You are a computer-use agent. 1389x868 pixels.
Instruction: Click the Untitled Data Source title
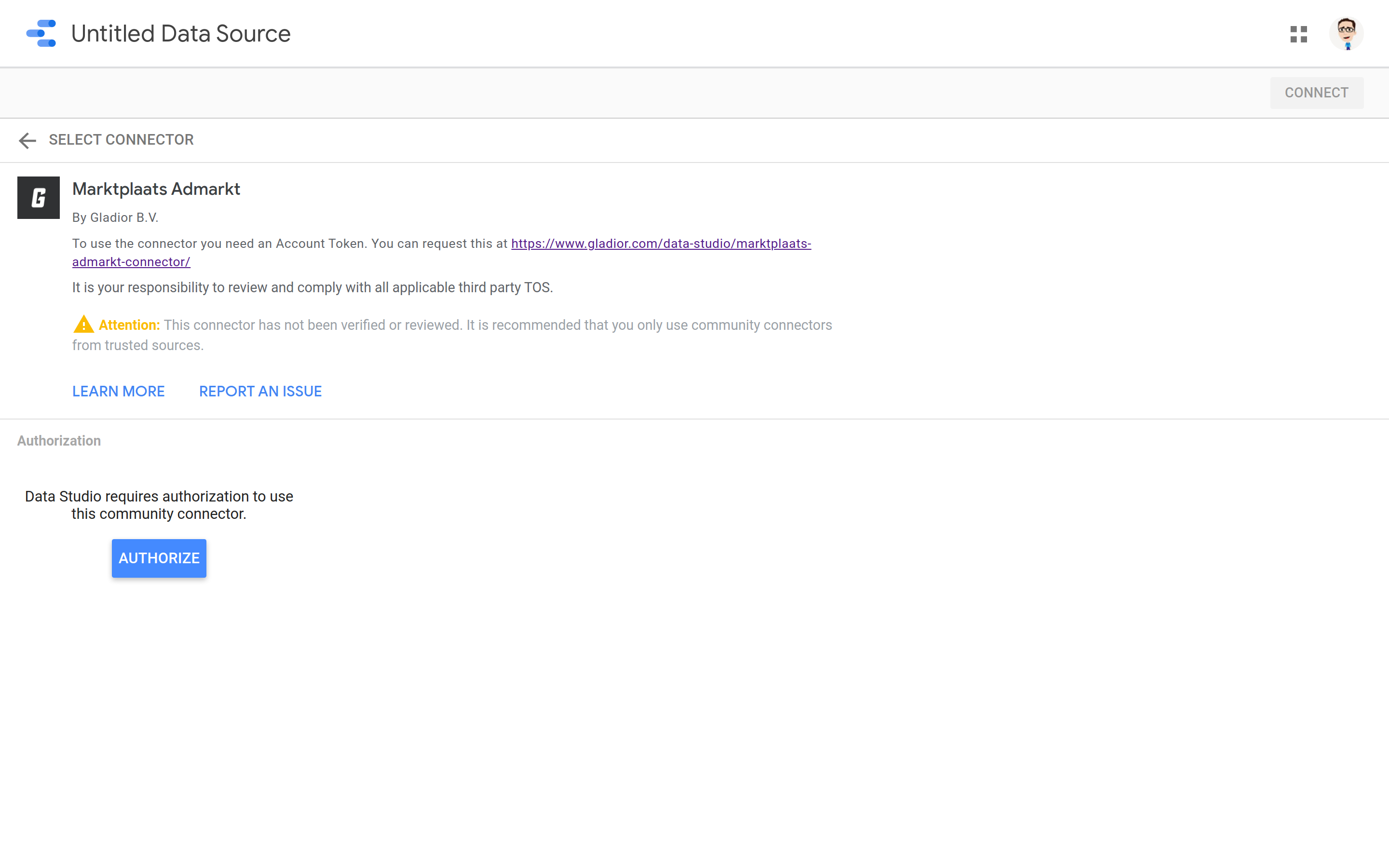click(181, 34)
